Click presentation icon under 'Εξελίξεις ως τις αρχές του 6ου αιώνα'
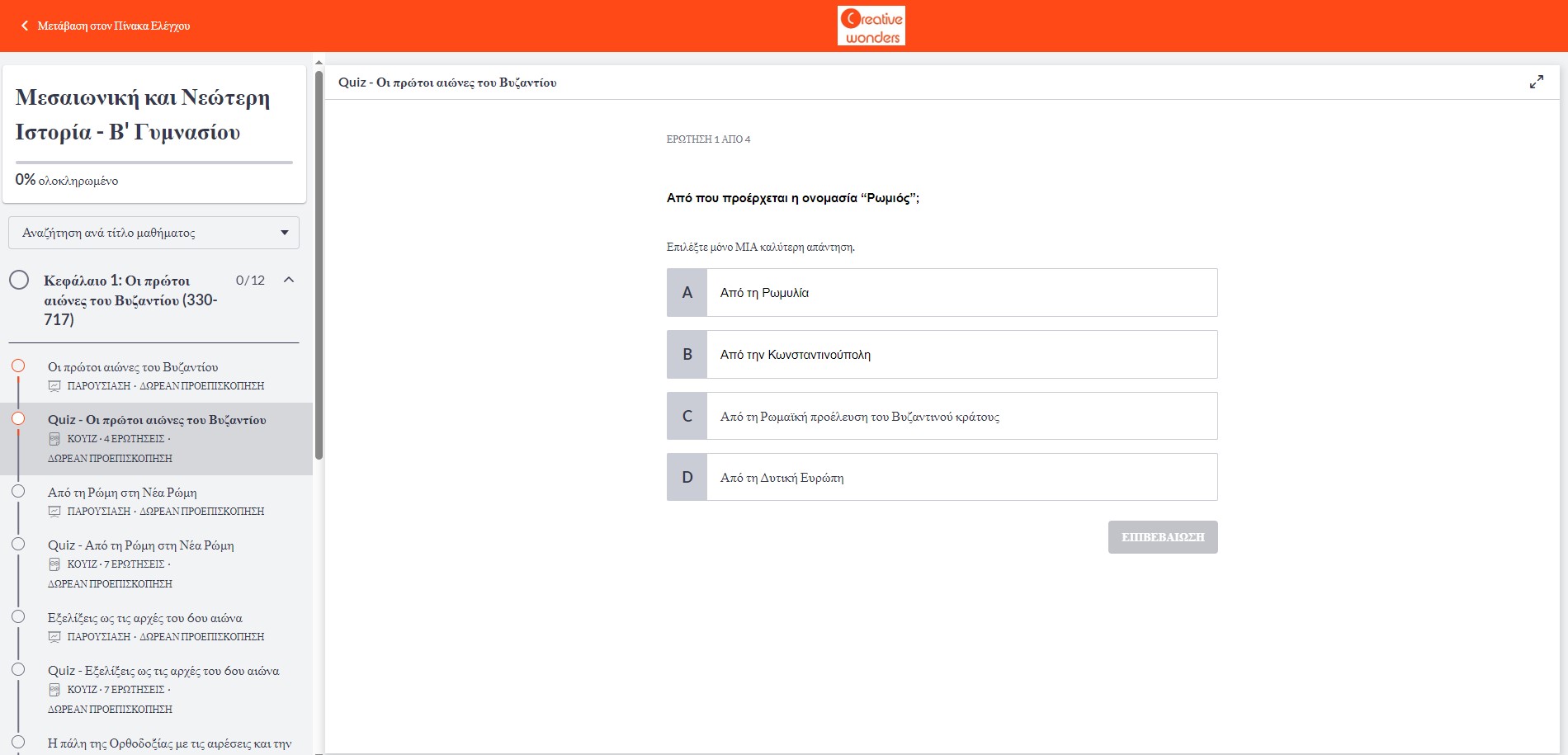 54,637
